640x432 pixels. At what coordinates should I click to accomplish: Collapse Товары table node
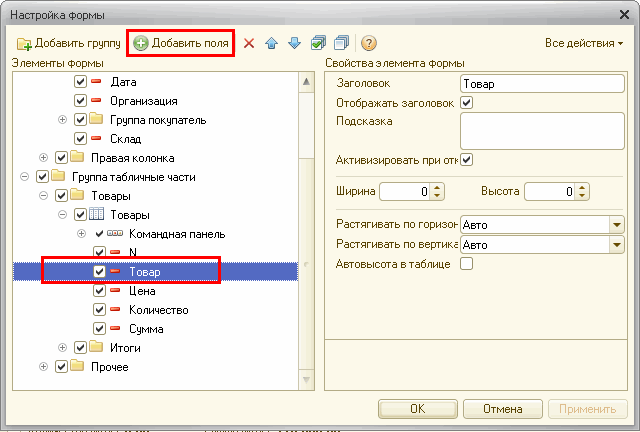click(62, 215)
